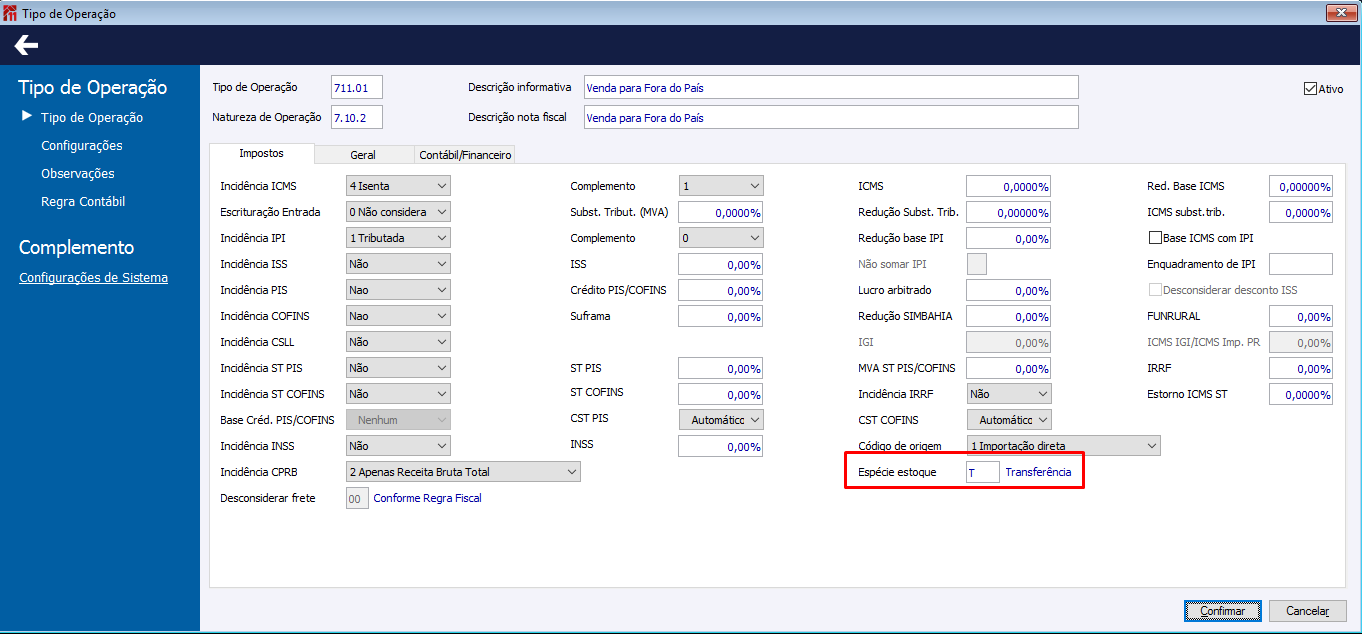Close the Tipo de Operação window

pyautogui.click(x=1340, y=13)
